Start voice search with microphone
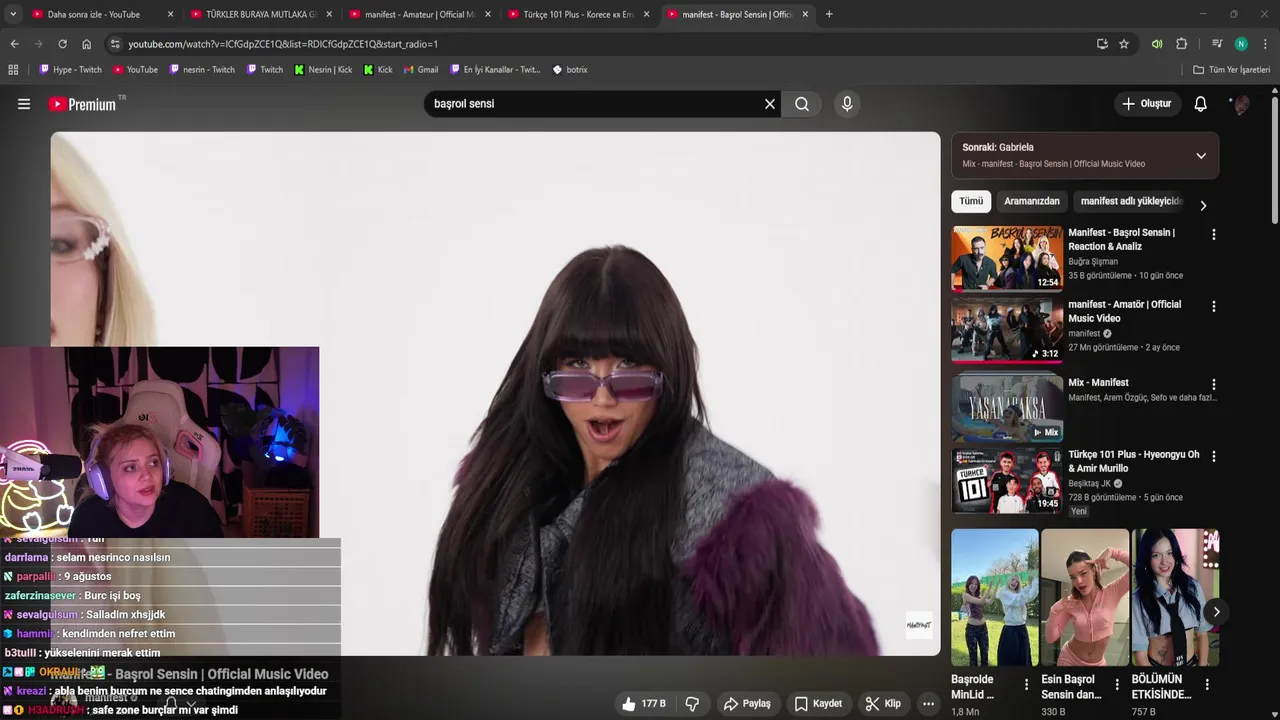Screen dimensions: 1280x720 point(847,104)
